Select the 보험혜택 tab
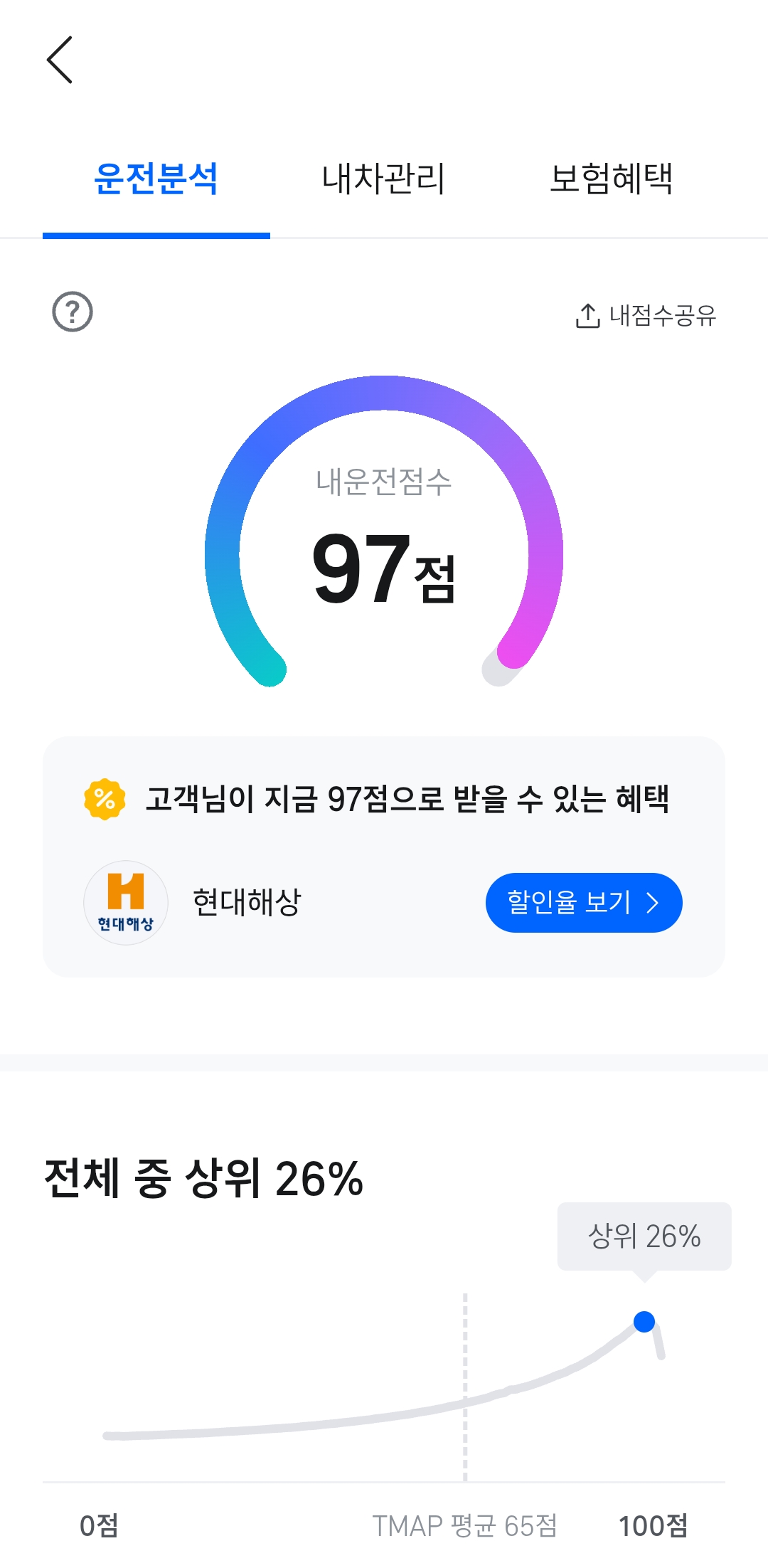 click(611, 179)
